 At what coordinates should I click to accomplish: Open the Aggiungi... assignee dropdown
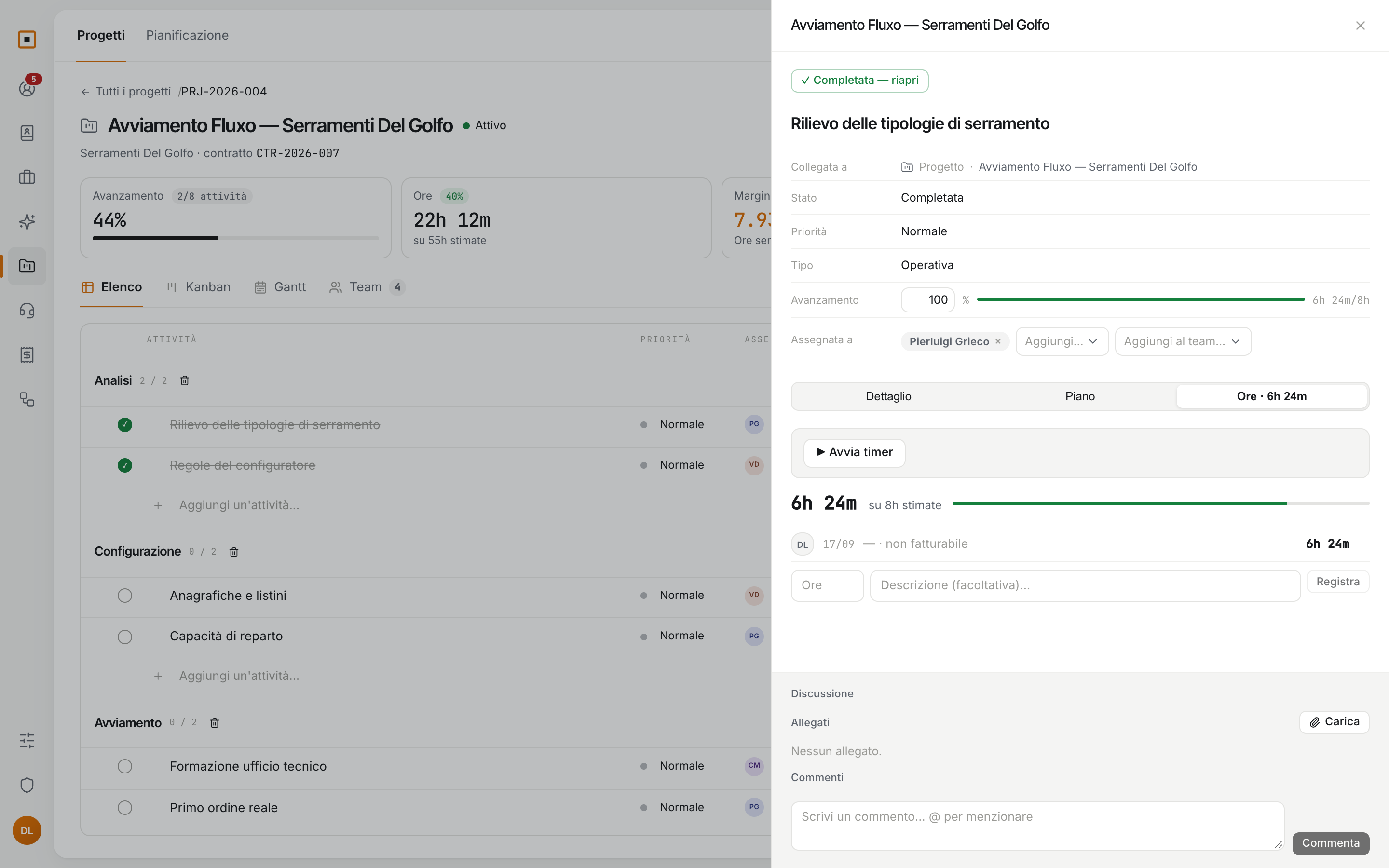(x=1062, y=341)
